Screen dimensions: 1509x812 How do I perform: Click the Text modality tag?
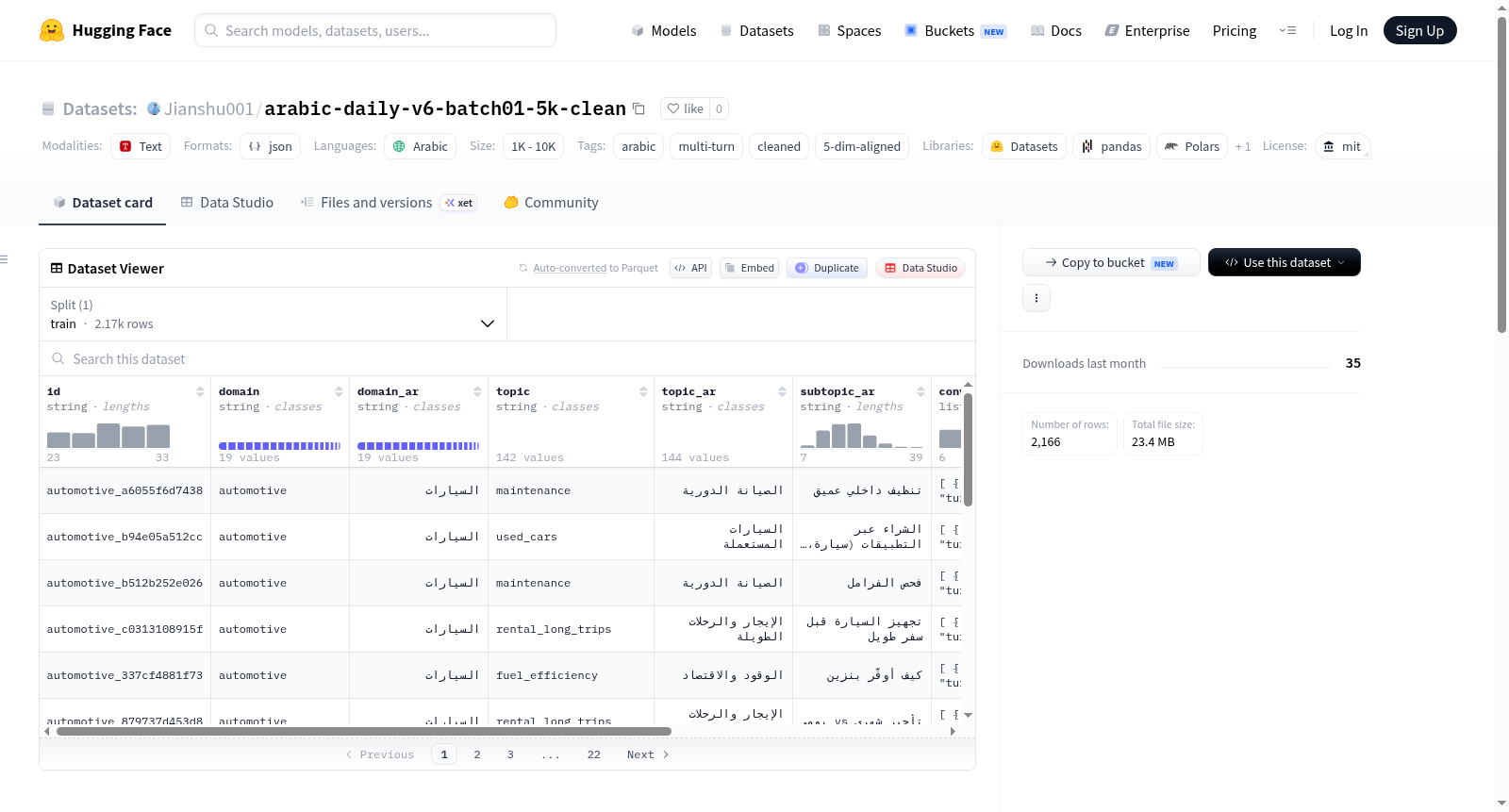141,146
